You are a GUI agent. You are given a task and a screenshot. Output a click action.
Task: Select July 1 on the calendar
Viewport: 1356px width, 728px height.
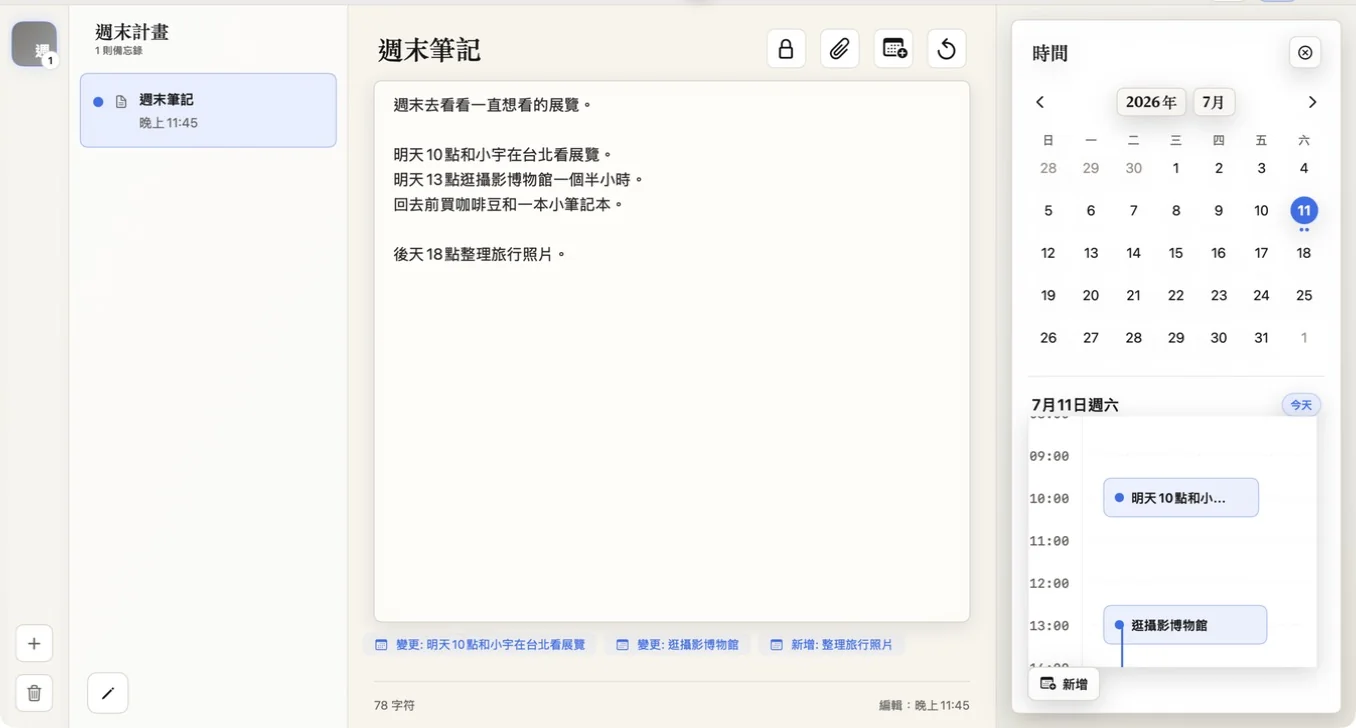click(1176, 168)
